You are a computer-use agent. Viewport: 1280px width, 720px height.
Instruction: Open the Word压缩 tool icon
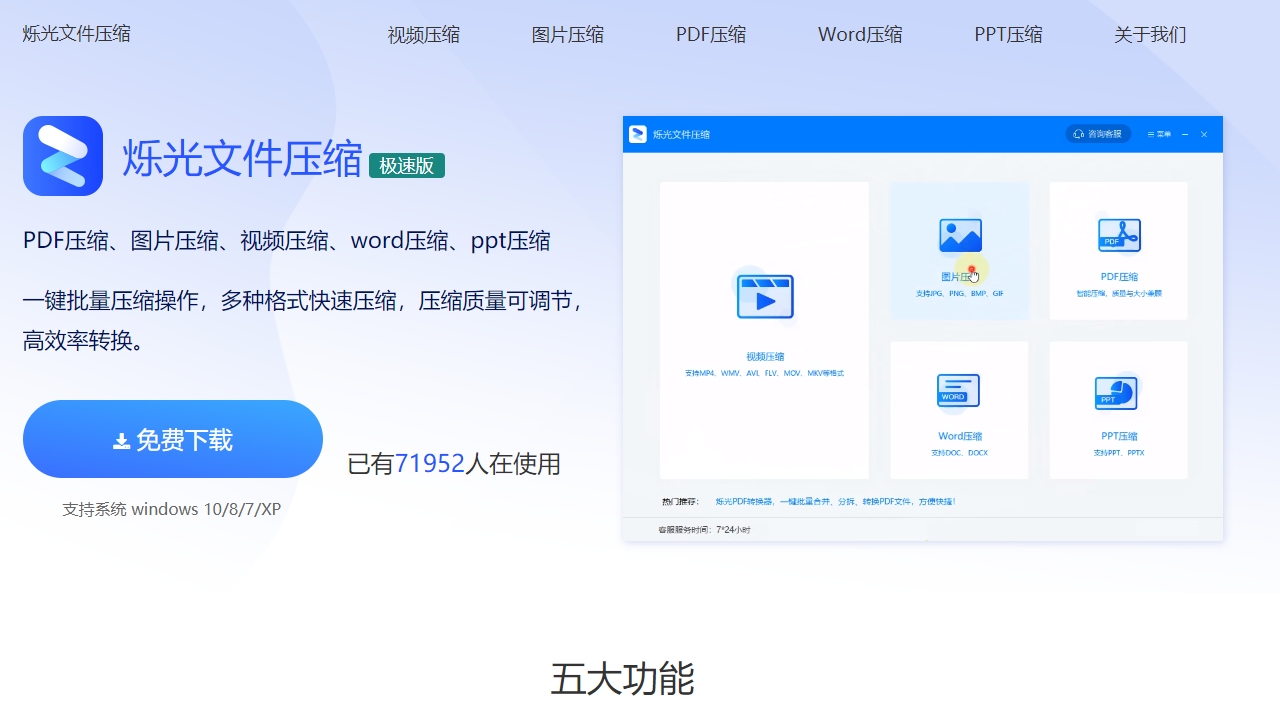959,392
